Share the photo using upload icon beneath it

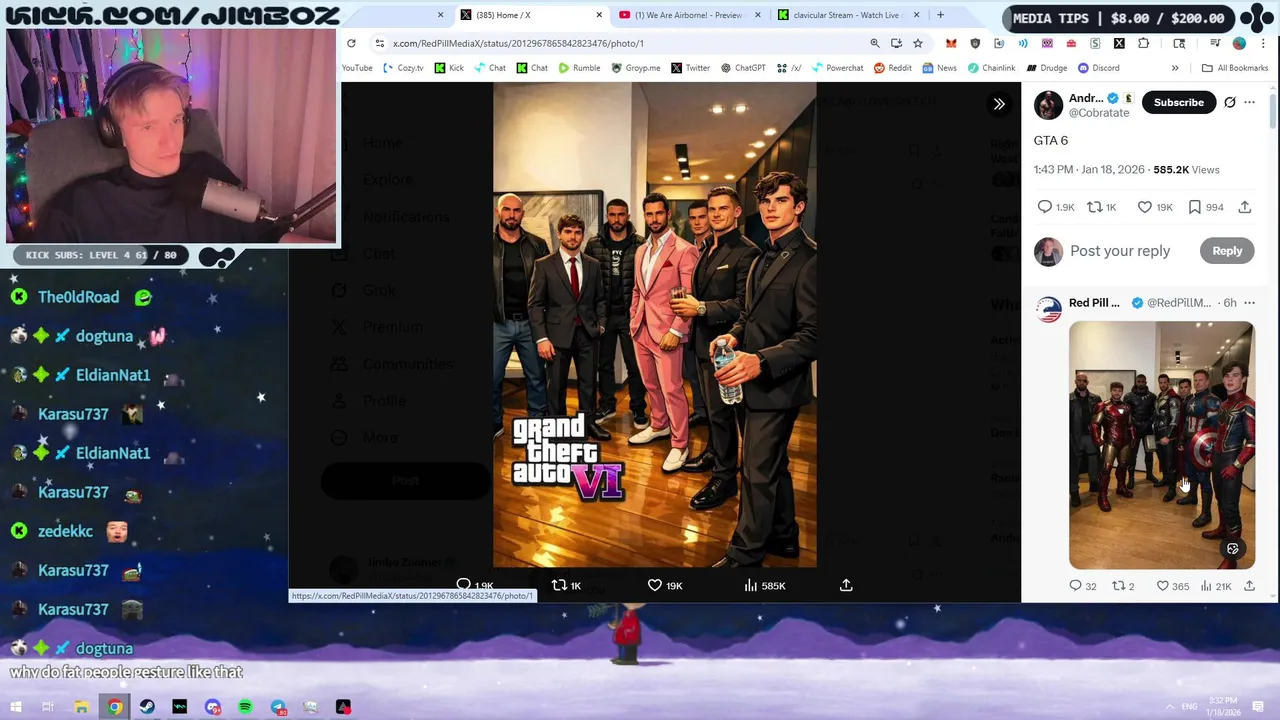click(x=846, y=585)
